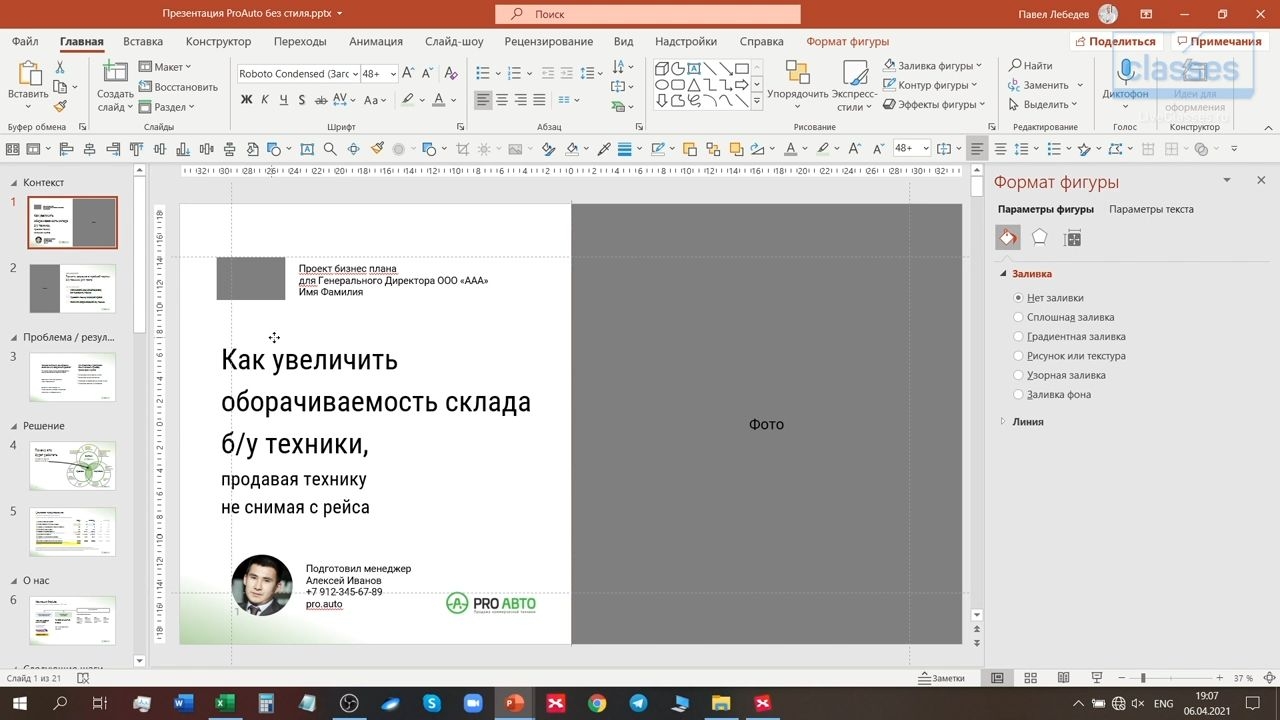Open Word from the taskbar

click(183, 703)
